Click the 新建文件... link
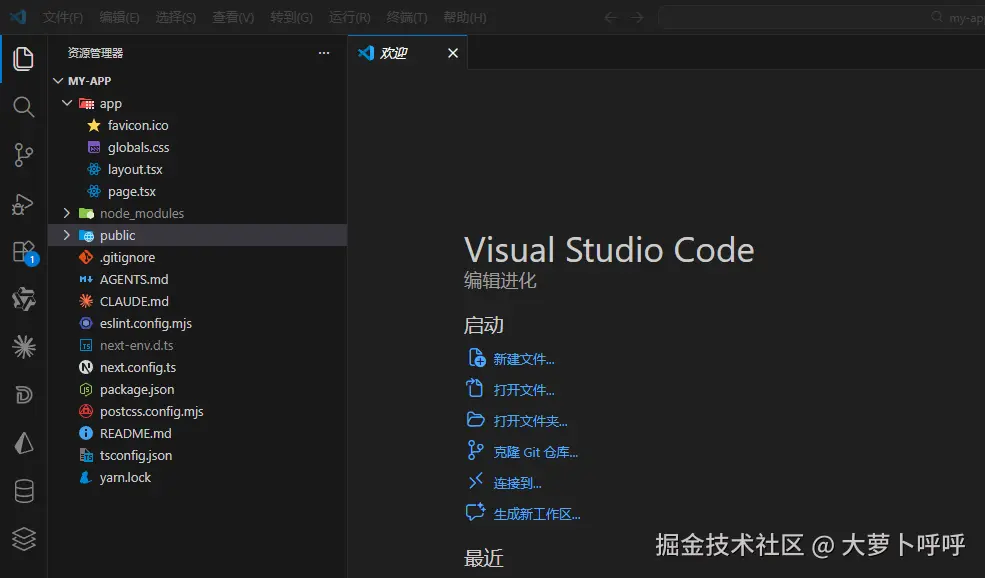The image size is (985, 578). pyautogui.click(x=524, y=359)
